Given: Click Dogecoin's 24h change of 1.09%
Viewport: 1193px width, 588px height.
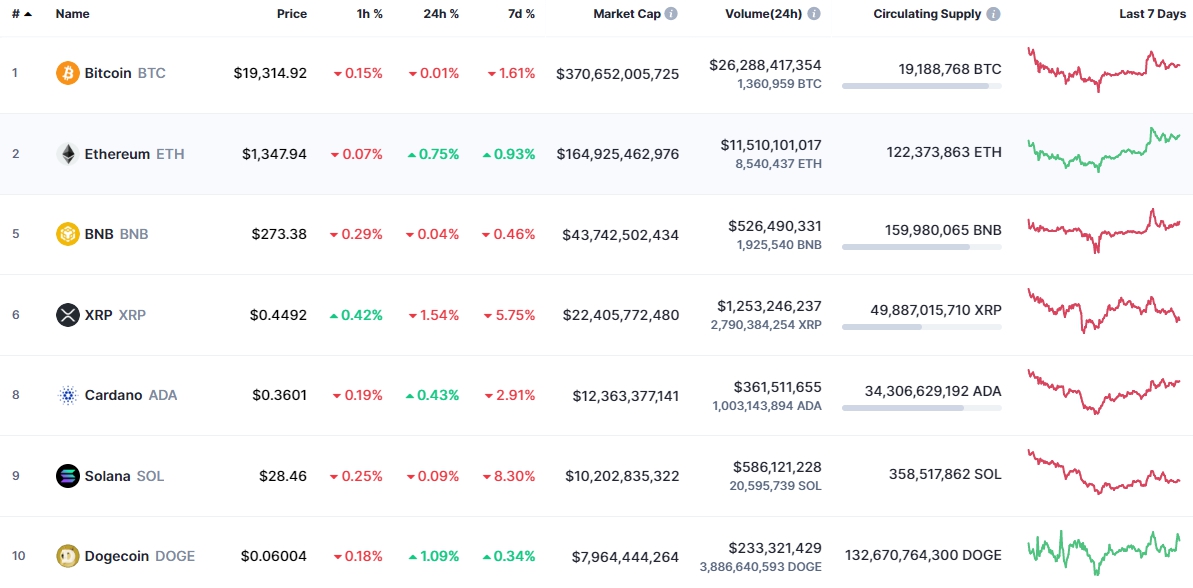Looking at the screenshot, I should click(433, 556).
